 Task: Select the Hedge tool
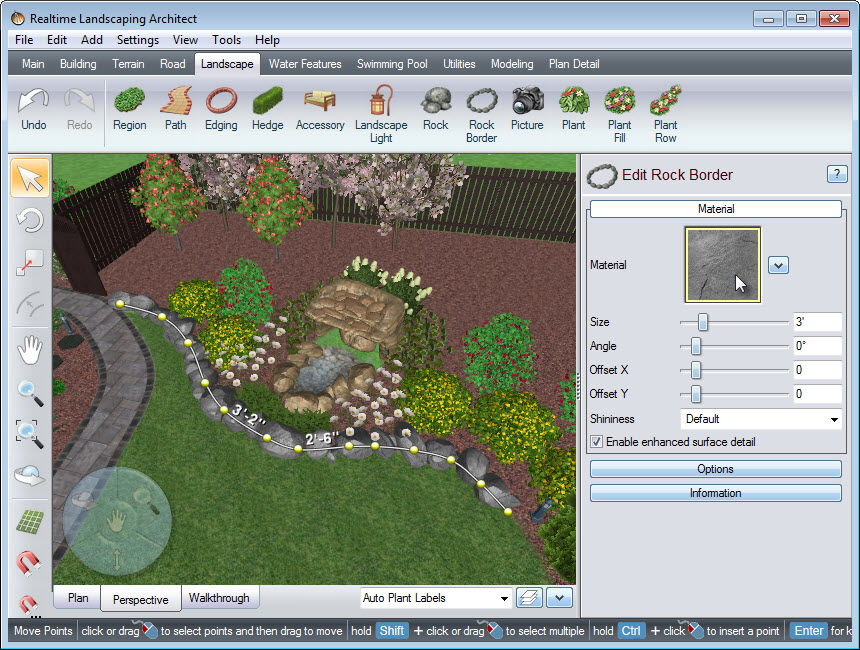[x=268, y=109]
